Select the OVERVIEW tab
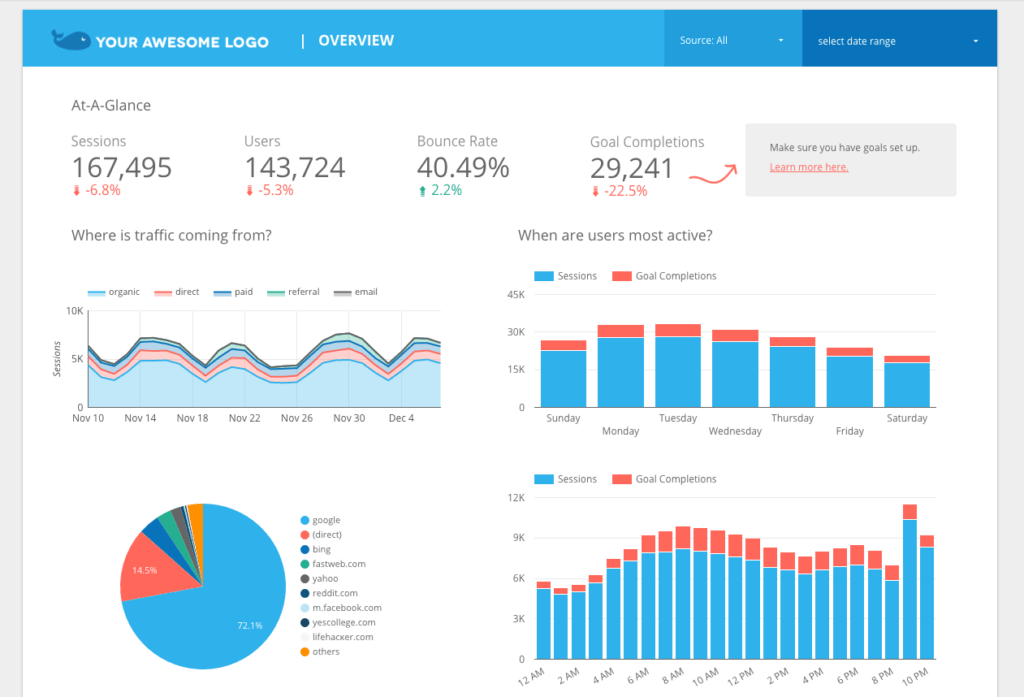1024x697 pixels. click(356, 40)
